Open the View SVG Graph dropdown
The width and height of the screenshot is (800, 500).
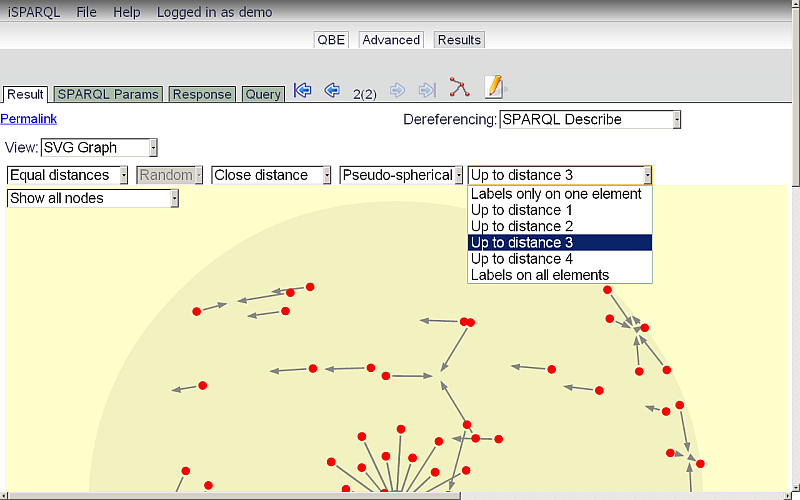[x=99, y=148]
